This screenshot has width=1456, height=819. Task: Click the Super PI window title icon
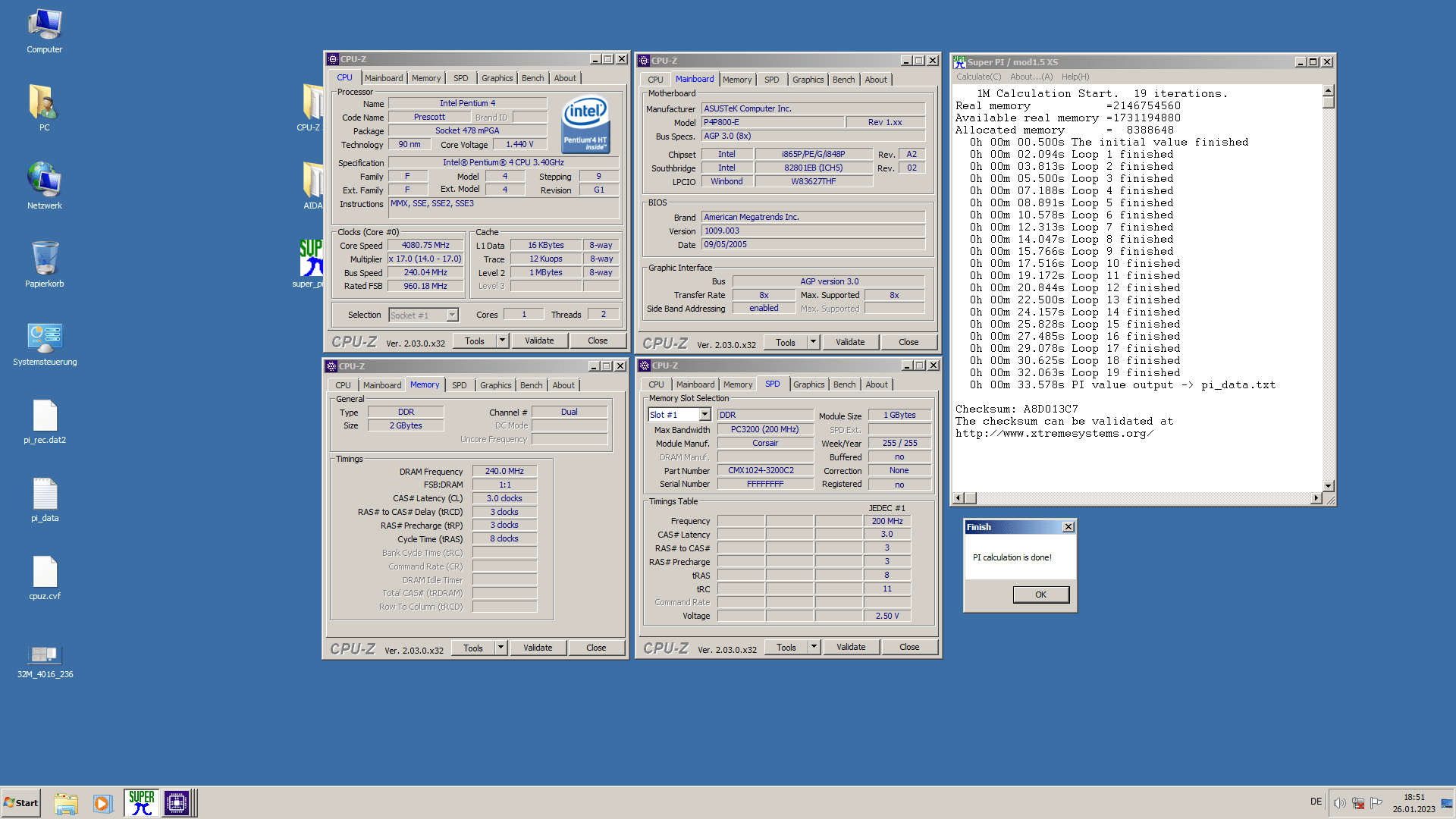coord(959,62)
